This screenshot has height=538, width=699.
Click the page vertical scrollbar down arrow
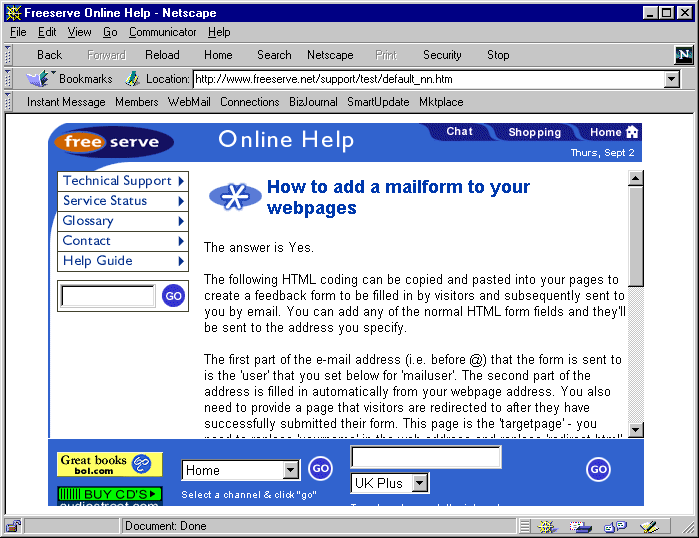[635, 430]
